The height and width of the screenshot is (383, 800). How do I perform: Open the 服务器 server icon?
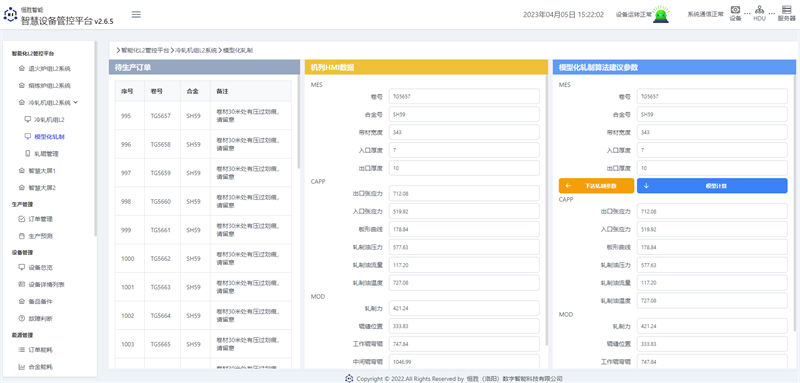[786, 13]
